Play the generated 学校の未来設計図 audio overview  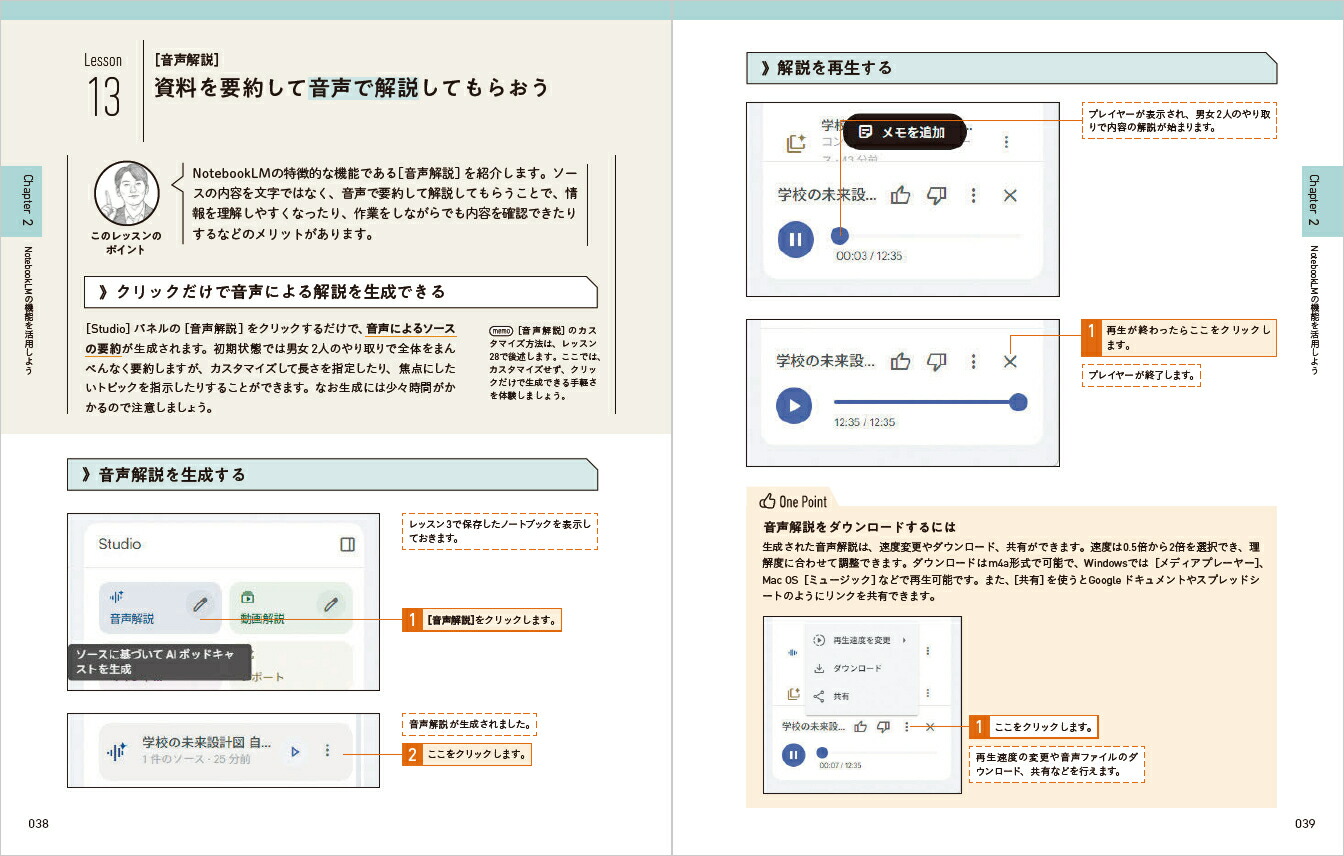[x=294, y=751]
